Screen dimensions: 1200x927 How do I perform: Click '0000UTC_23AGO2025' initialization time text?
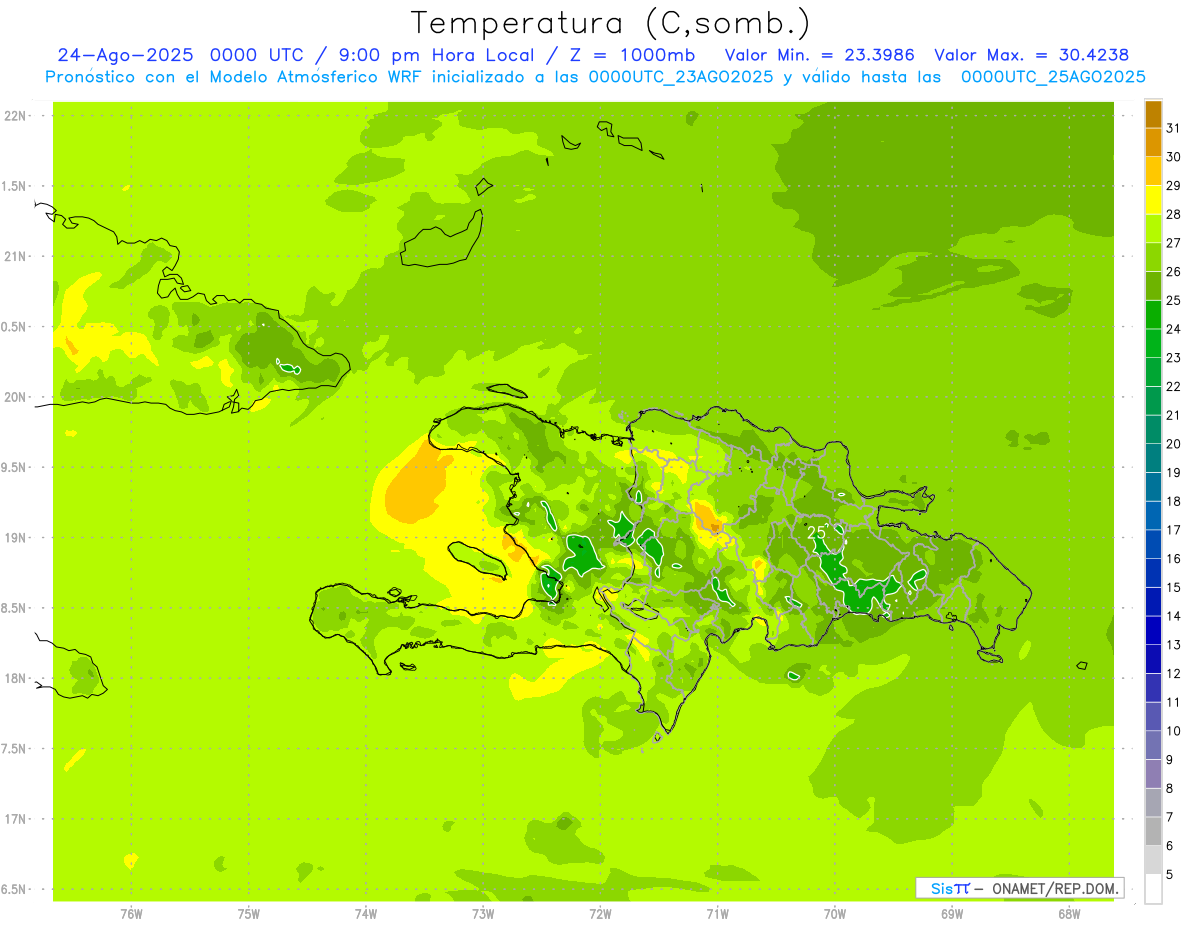[x=681, y=77]
